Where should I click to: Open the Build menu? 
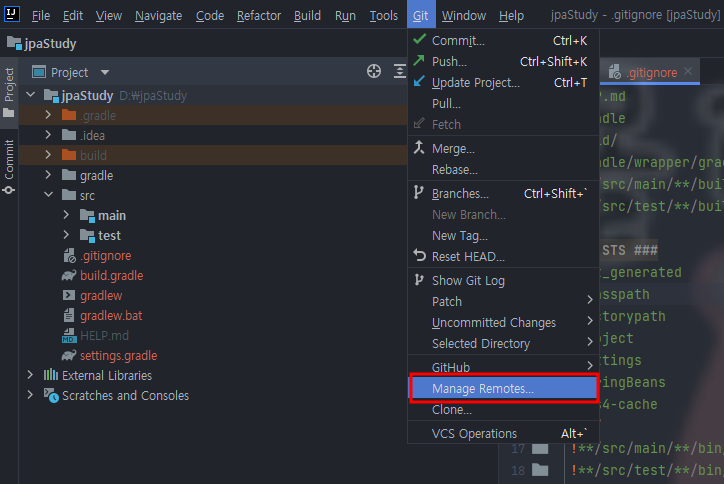[307, 16]
